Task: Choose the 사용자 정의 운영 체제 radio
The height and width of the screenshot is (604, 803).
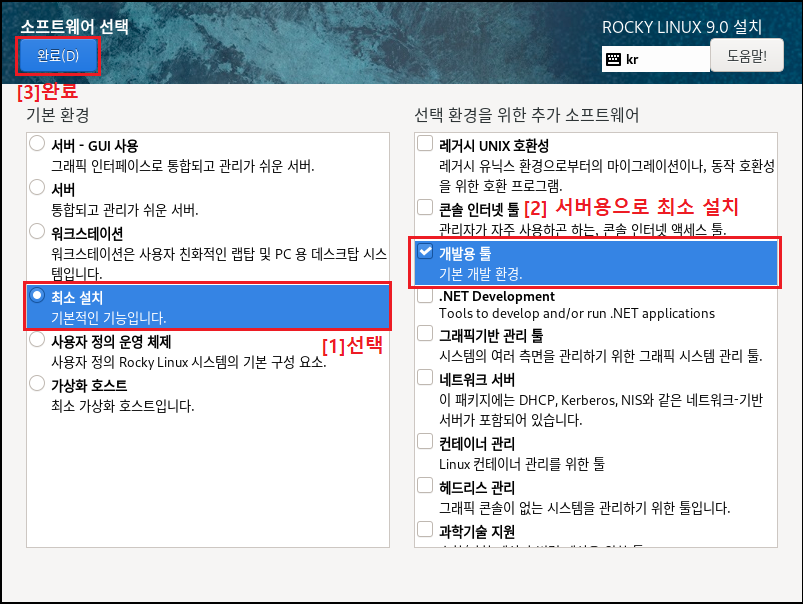Action: [37, 340]
